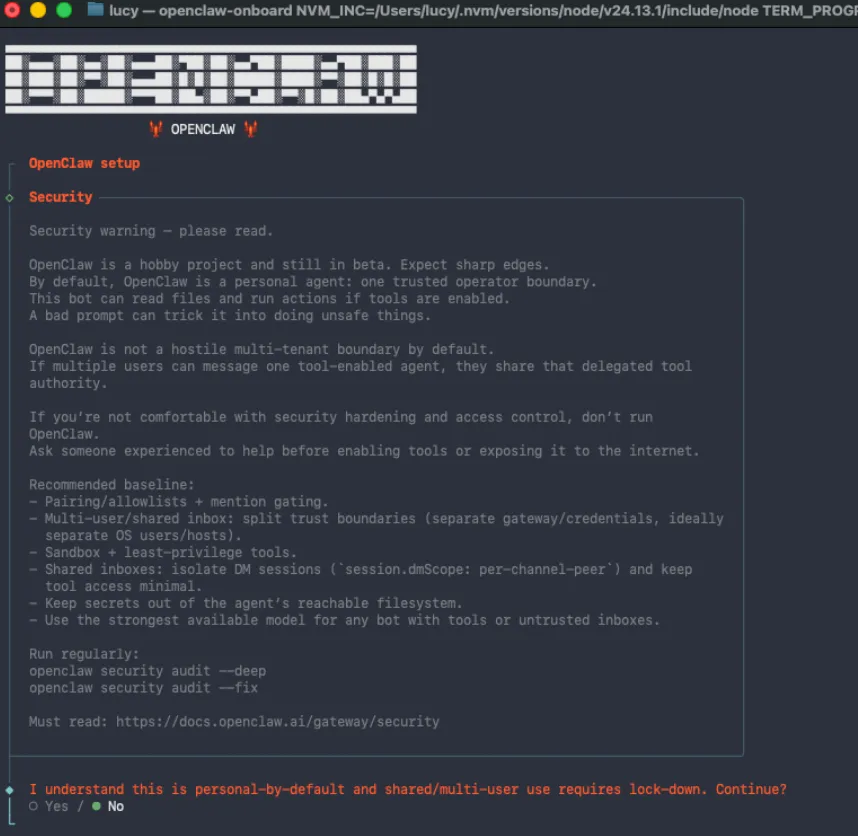Click the OPENCLAW ASCII art banner
The height and width of the screenshot is (836, 858).
210,79
